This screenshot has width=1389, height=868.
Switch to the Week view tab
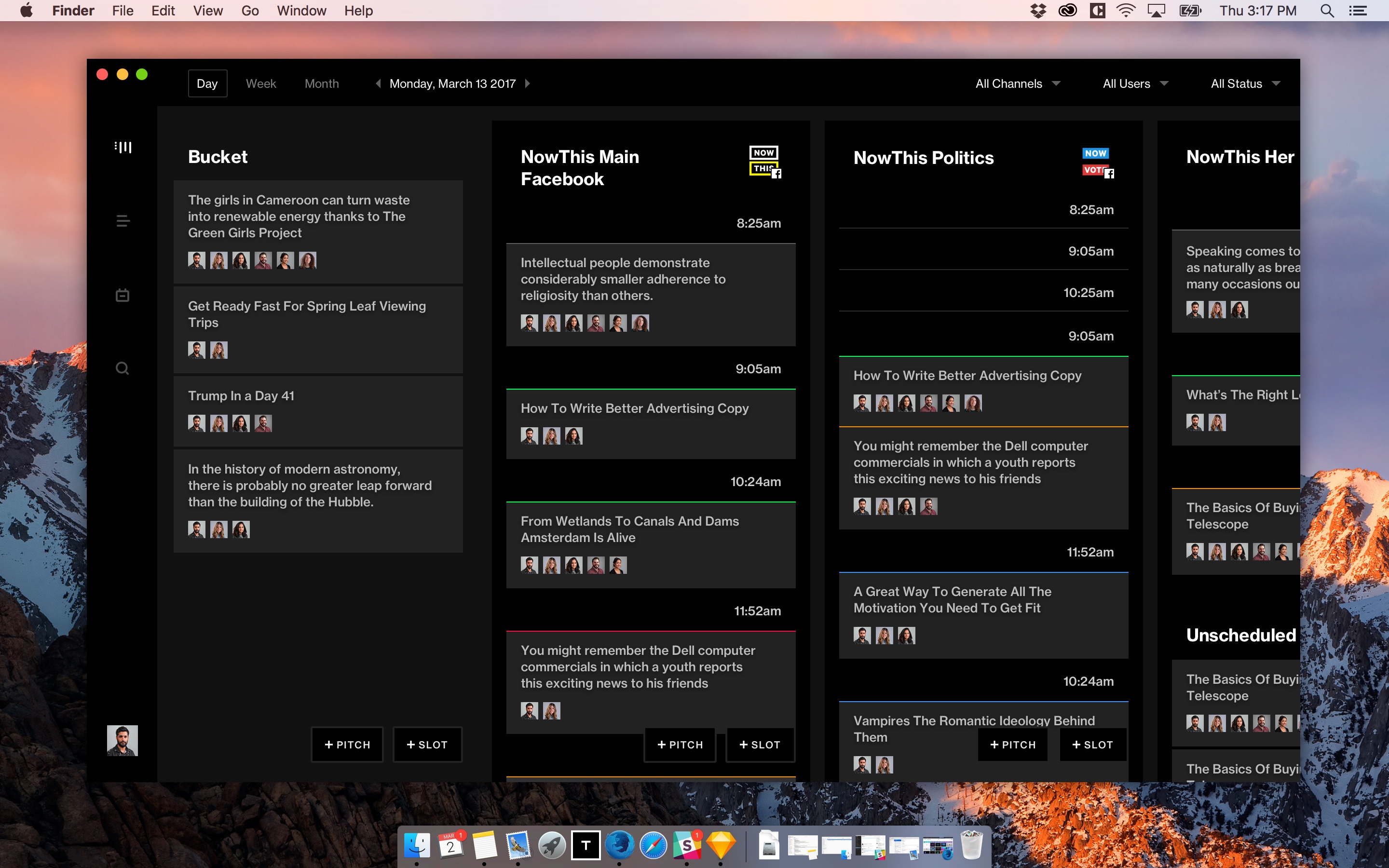point(260,84)
